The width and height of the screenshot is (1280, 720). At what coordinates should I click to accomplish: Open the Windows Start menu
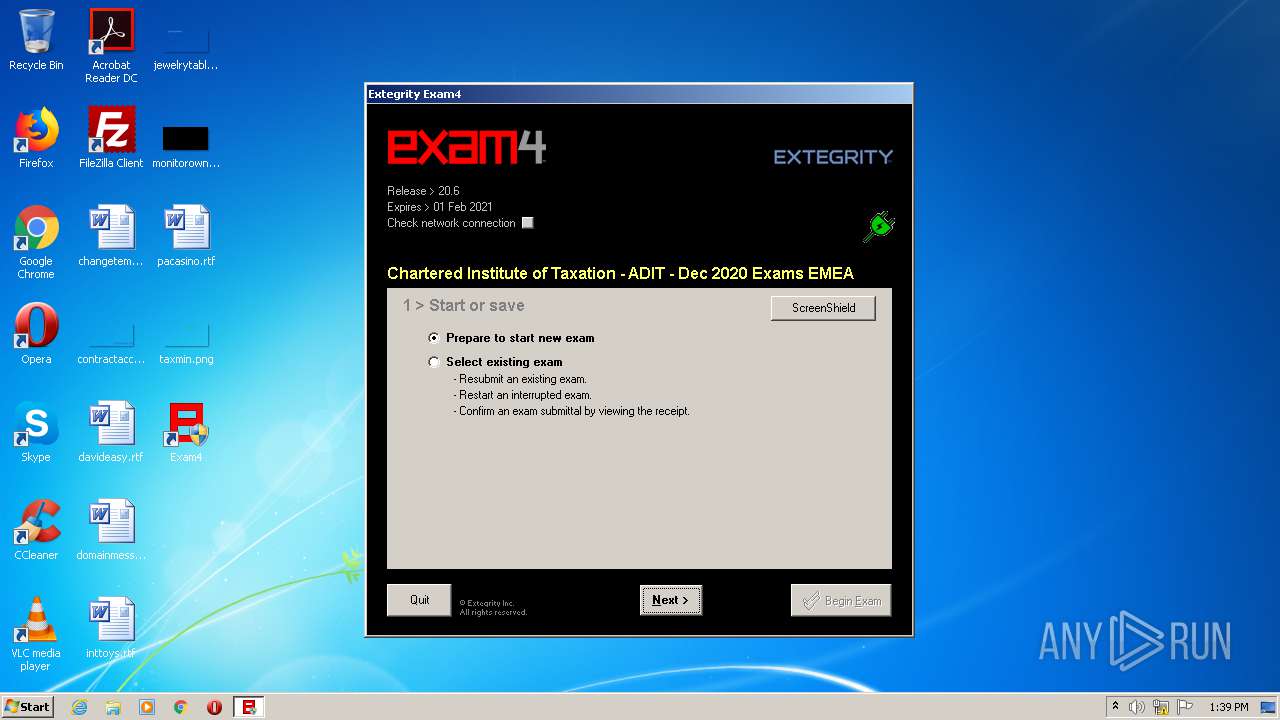(28, 707)
